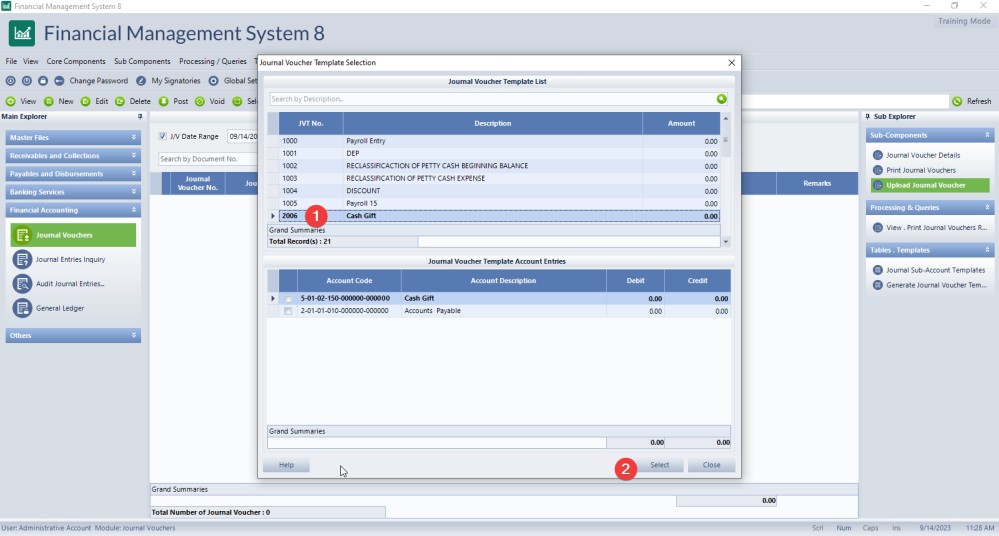
Task: Check the box for the Accounts Payable entry
Action: [x=288, y=311]
